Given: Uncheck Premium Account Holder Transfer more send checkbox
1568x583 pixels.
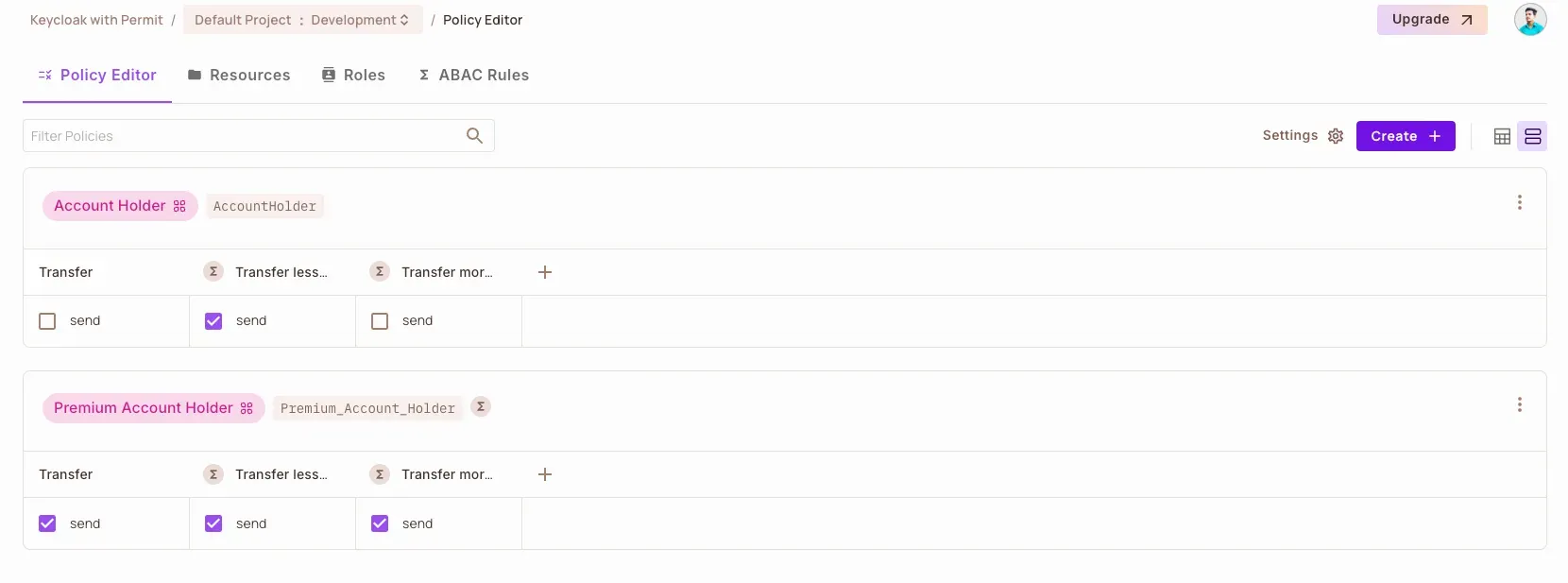Looking at the screenshot, I should click(x=380, y=523).
